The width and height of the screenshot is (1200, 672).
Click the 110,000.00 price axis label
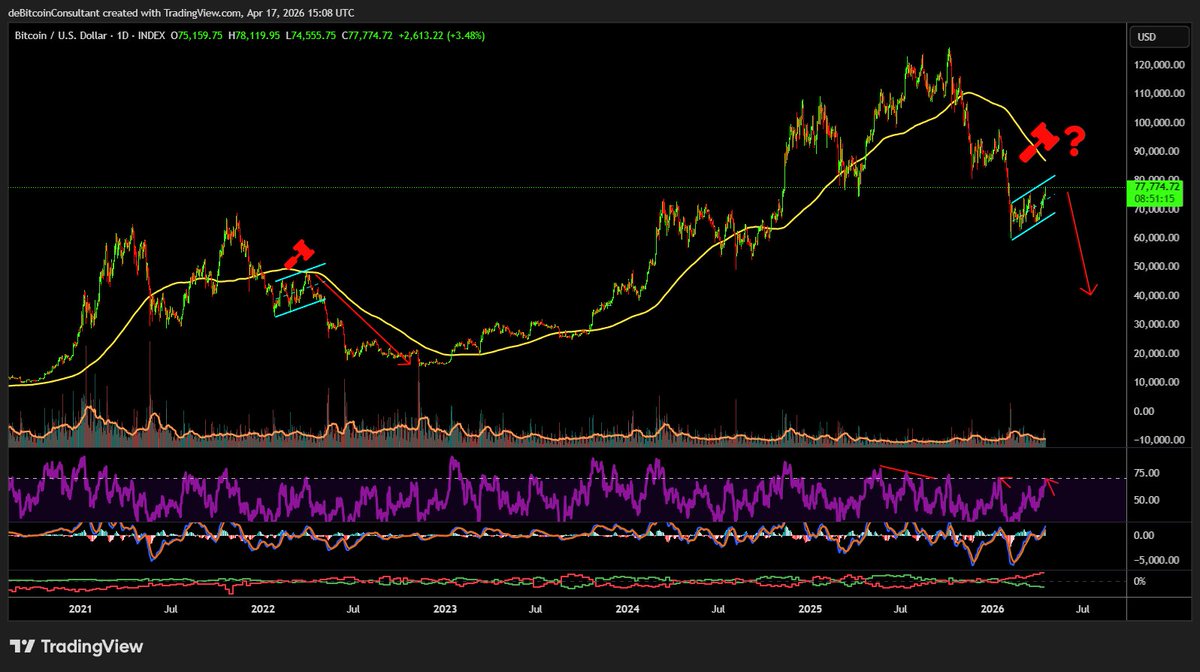1158,94
